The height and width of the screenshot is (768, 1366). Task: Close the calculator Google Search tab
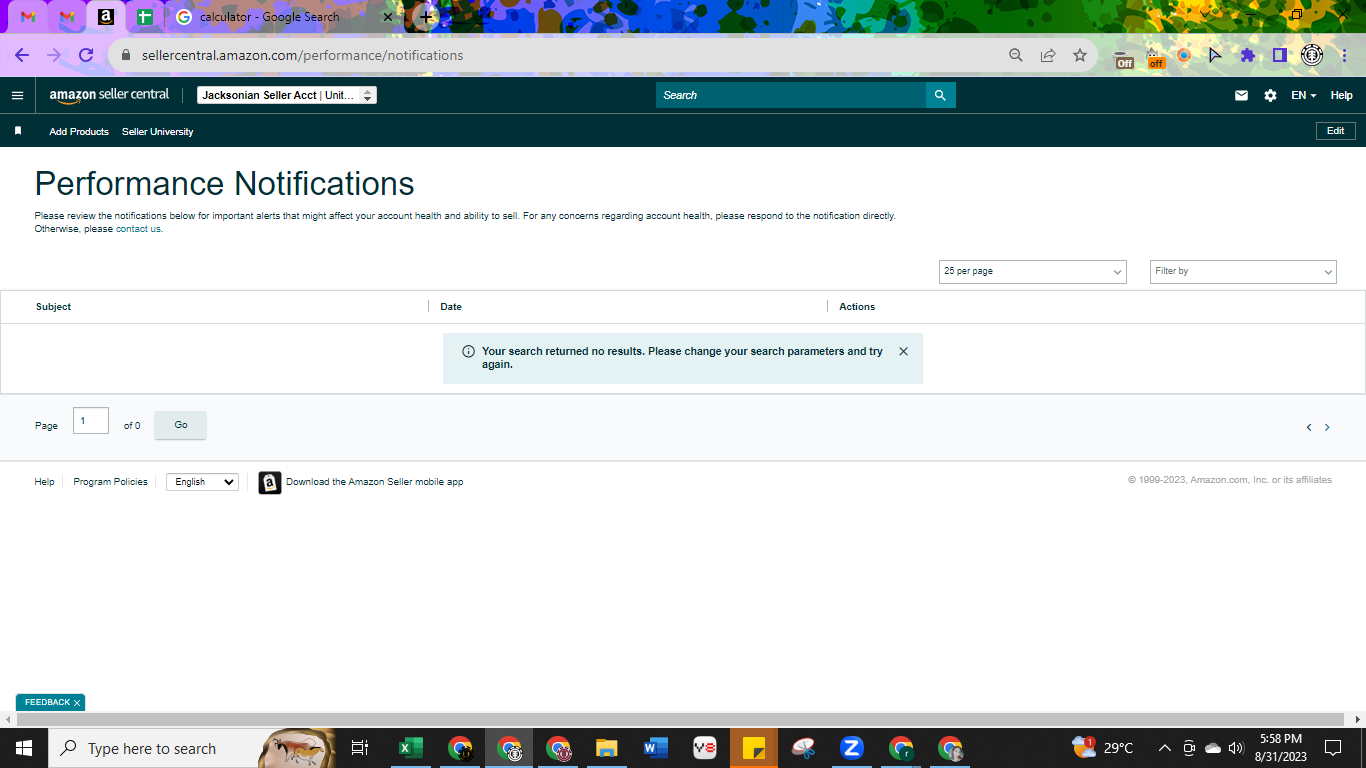[388, 17]
